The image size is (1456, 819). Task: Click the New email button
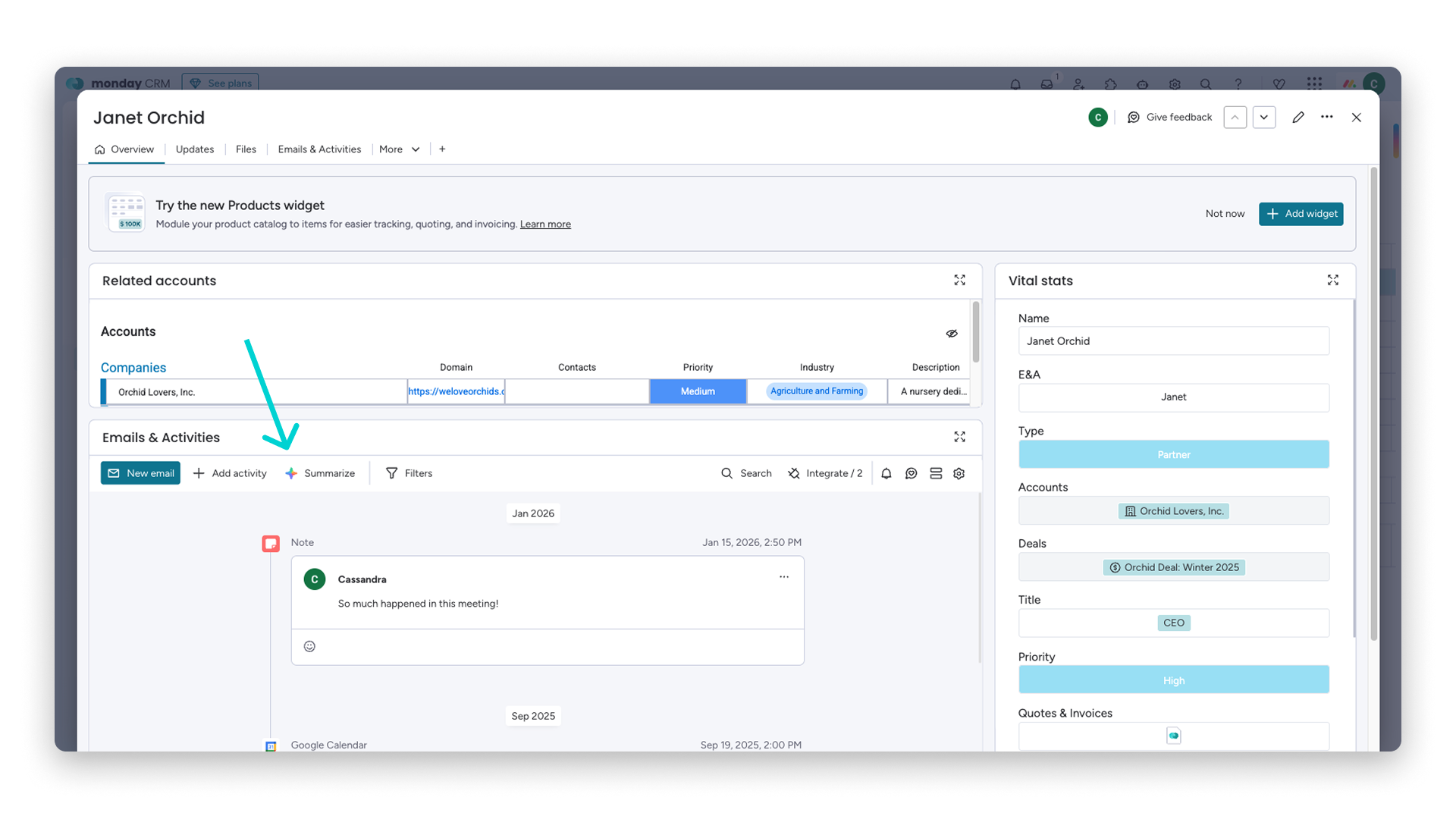(x=140, y=473)
